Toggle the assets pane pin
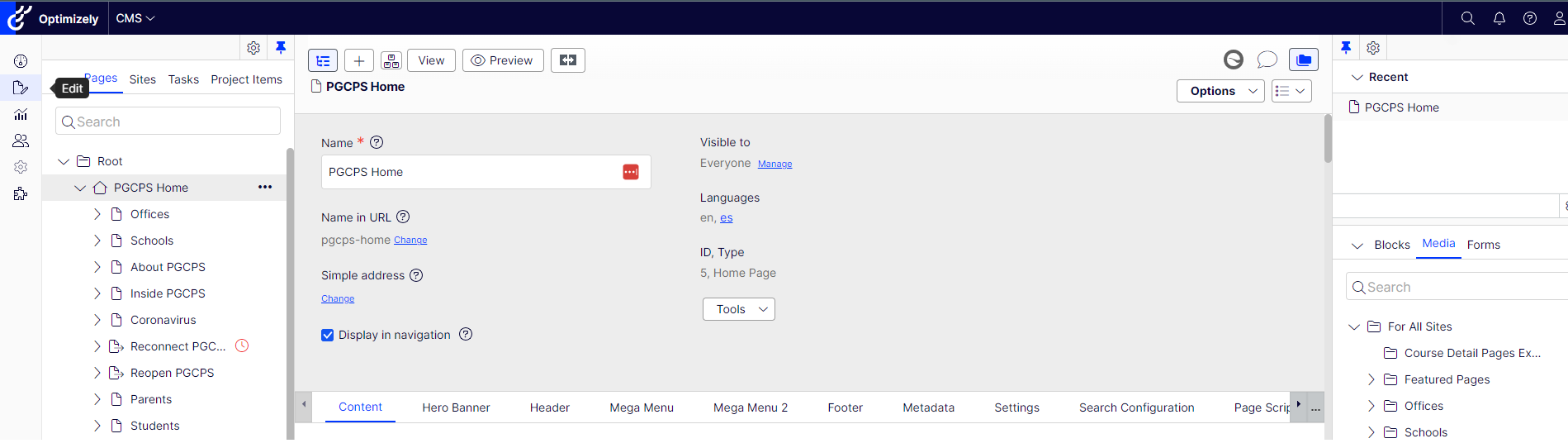 pyautogui.click(x=1346, y=48)
